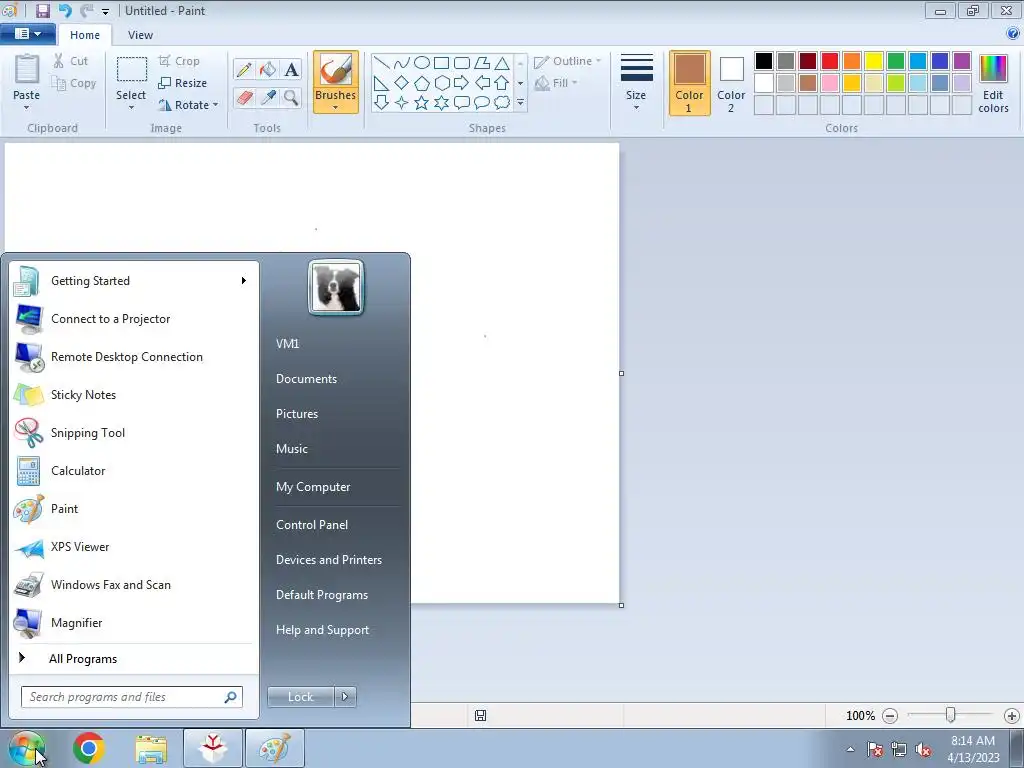Open Remote Desktop Connection from Start menu
Image resolution: width=1024 pixels, height=768 pixels.
pos(134,357)
